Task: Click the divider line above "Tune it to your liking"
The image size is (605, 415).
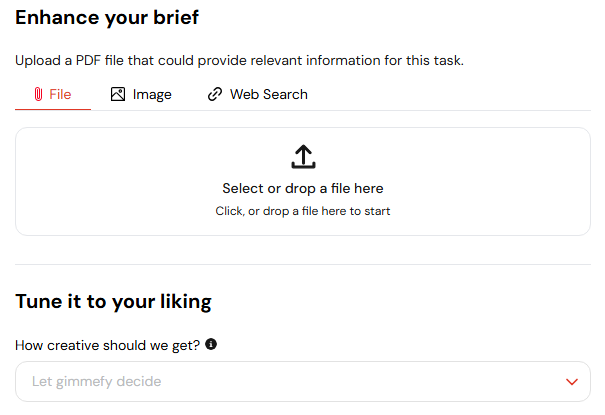Action: (x=303, y=265)
